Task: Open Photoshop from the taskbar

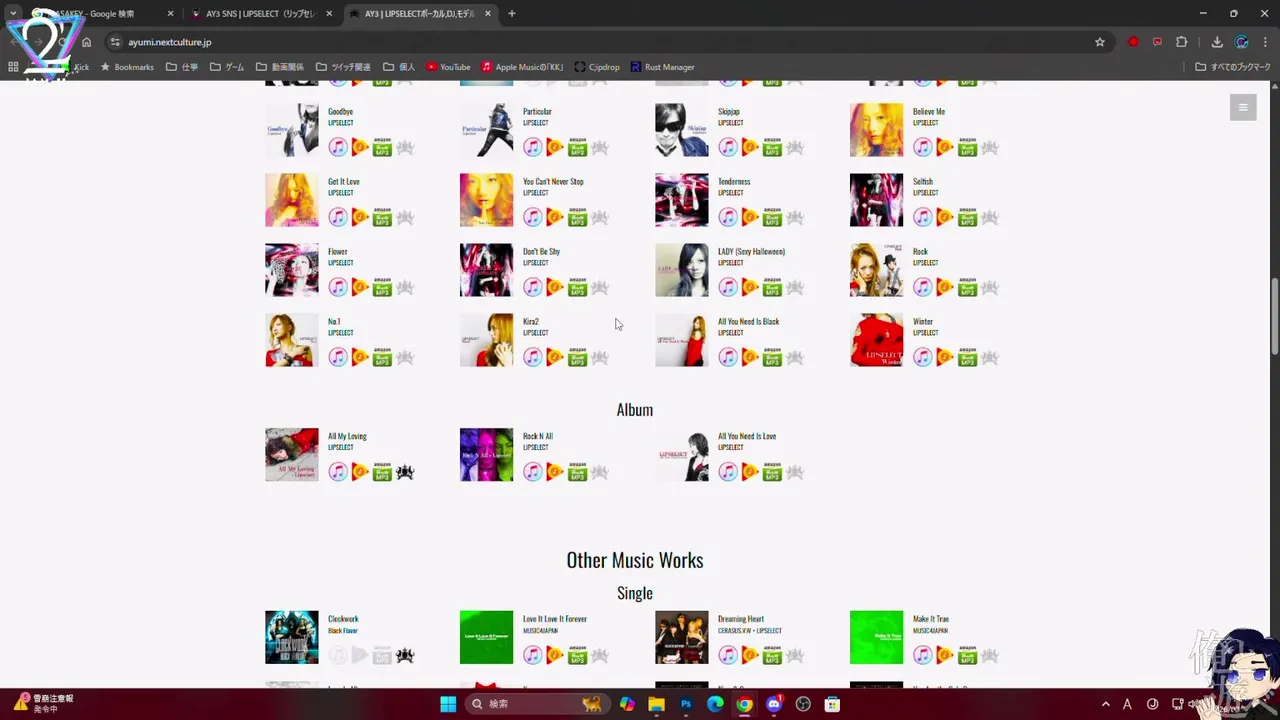Action: (x=686, y=704)
